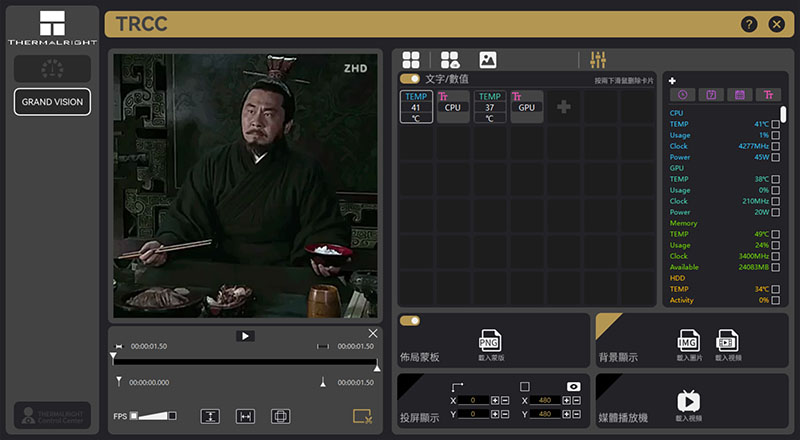Open the help question mark icon
This screenshot has width=800, height=440.
click(x=749, y=24)
